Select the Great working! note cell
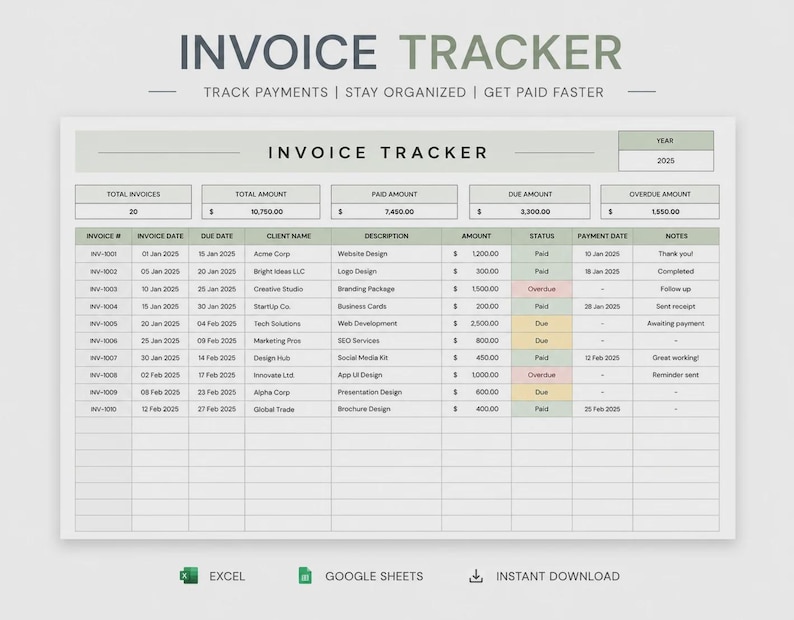The image size is (794, 620). tap(676, 358)
